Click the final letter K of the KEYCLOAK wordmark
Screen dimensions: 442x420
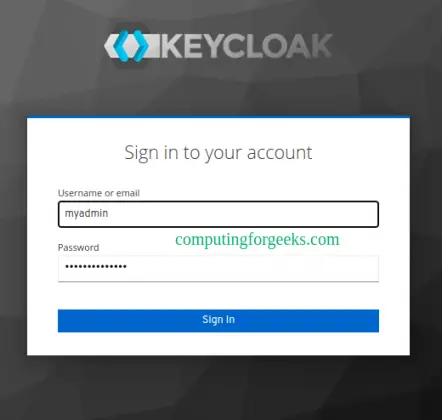(320, 46)
